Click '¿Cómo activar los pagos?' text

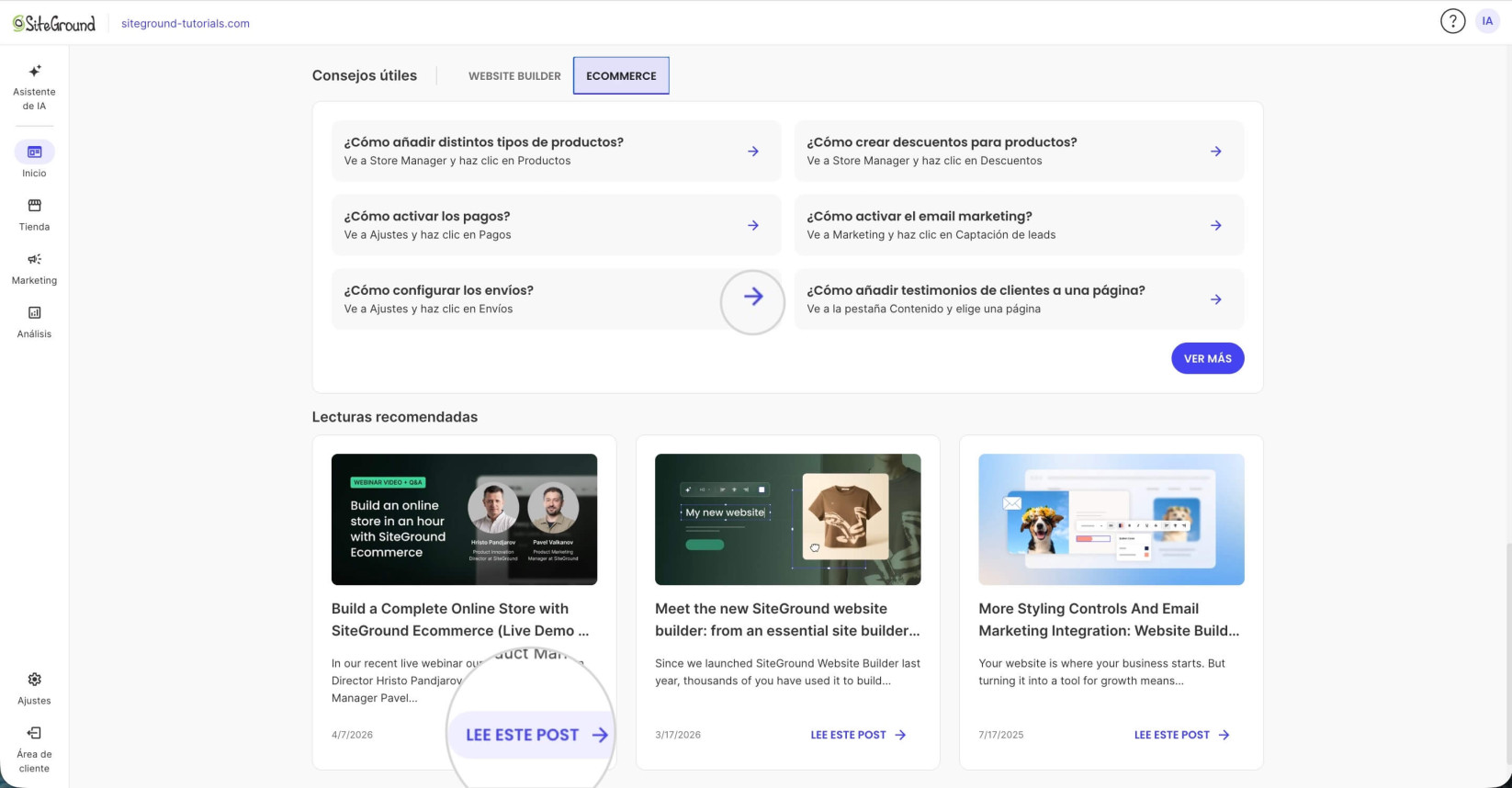(427, 217)
